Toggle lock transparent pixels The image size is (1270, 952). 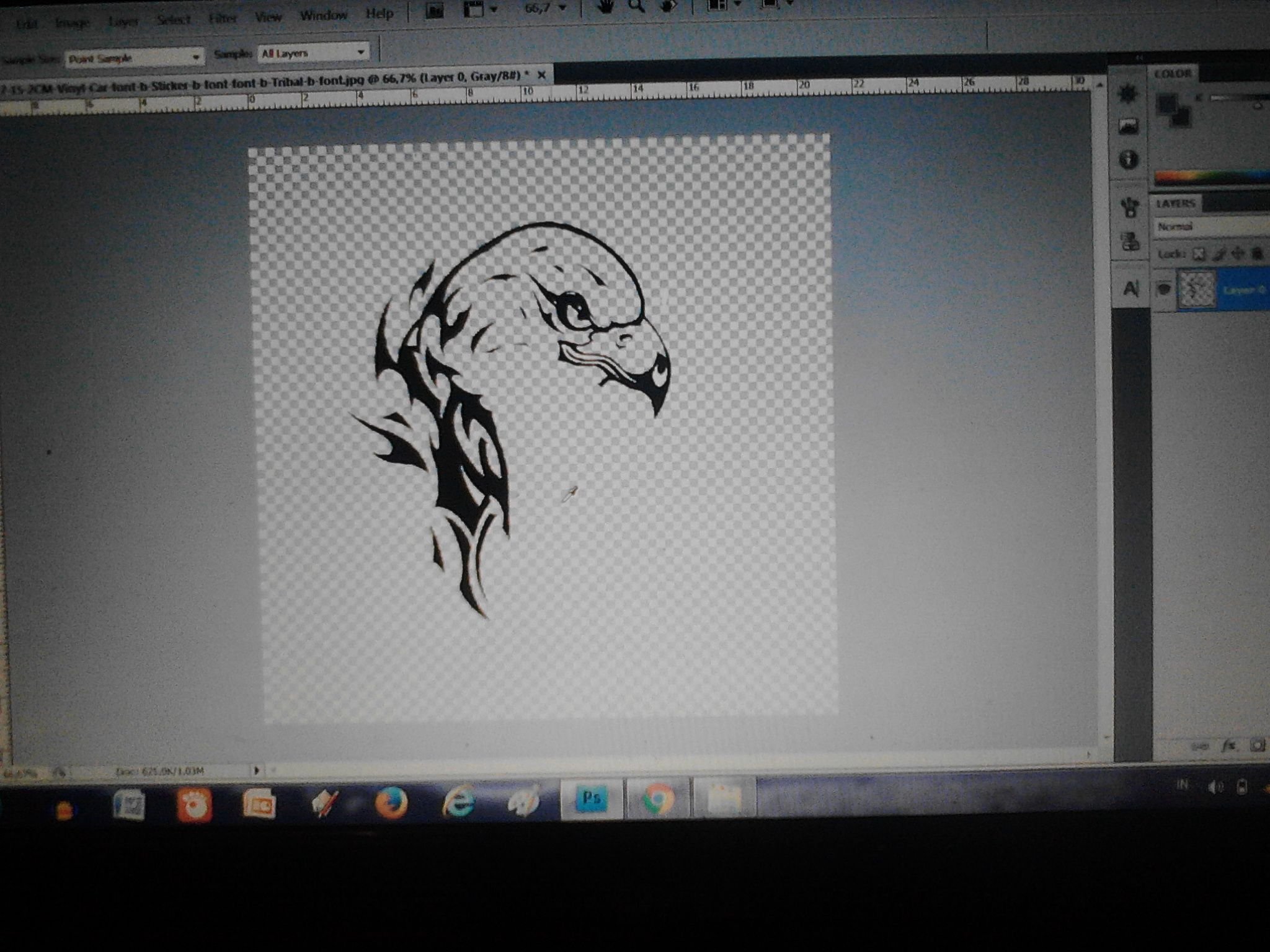1200,254
